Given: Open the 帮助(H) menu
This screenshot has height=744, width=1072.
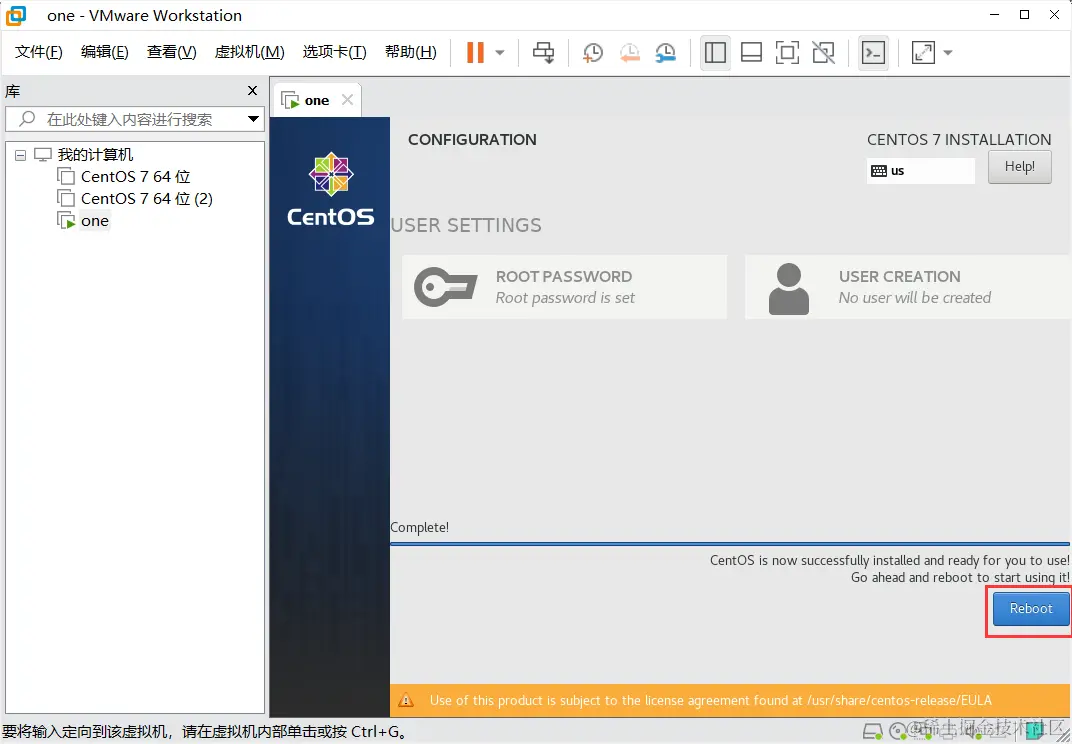Looking at the screenshot, I should (x=411, y=52).
